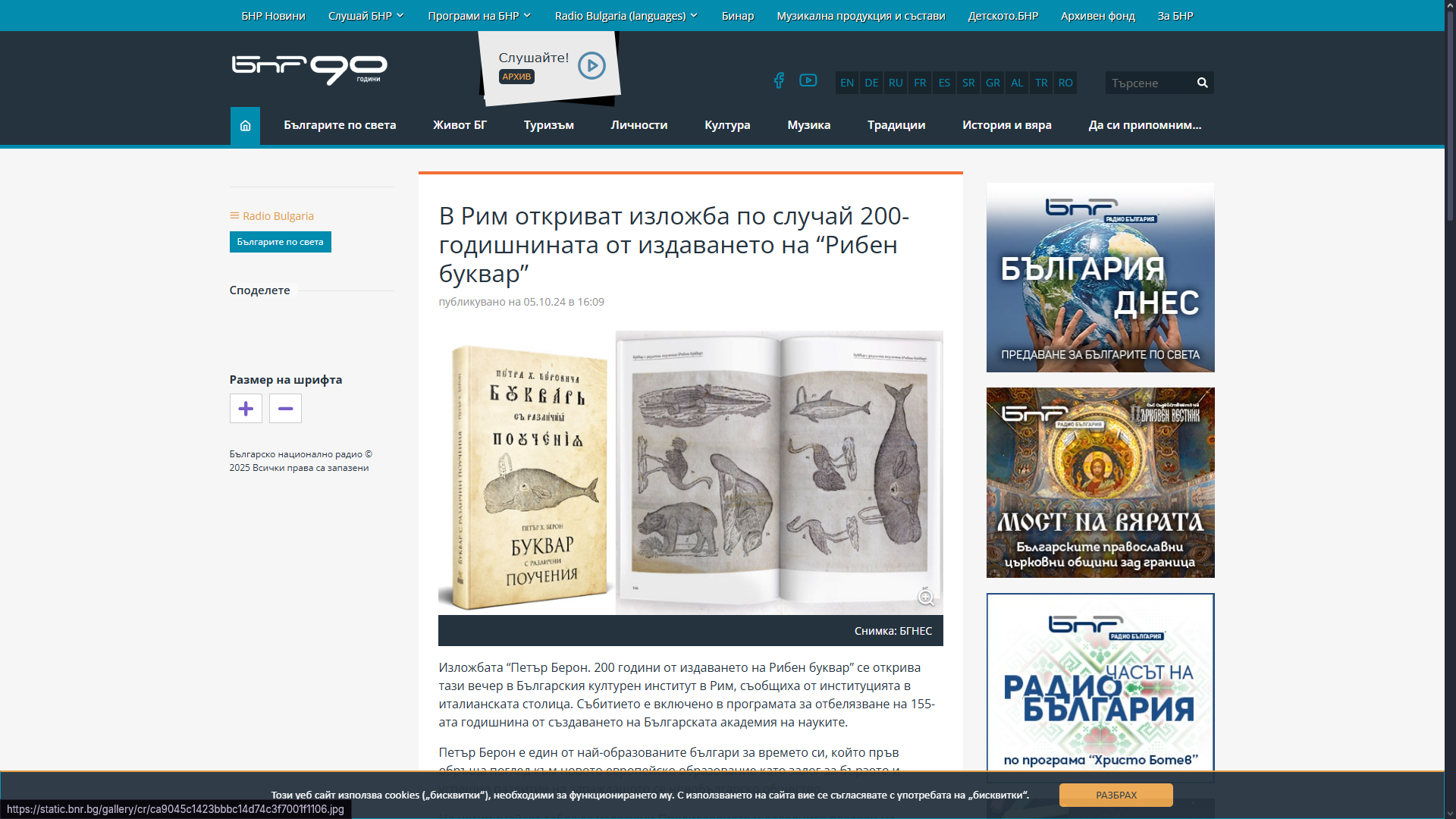This screenshot has height=819, width=1456.
Task: Click the Българите по света tag
Action: (280, 242)
